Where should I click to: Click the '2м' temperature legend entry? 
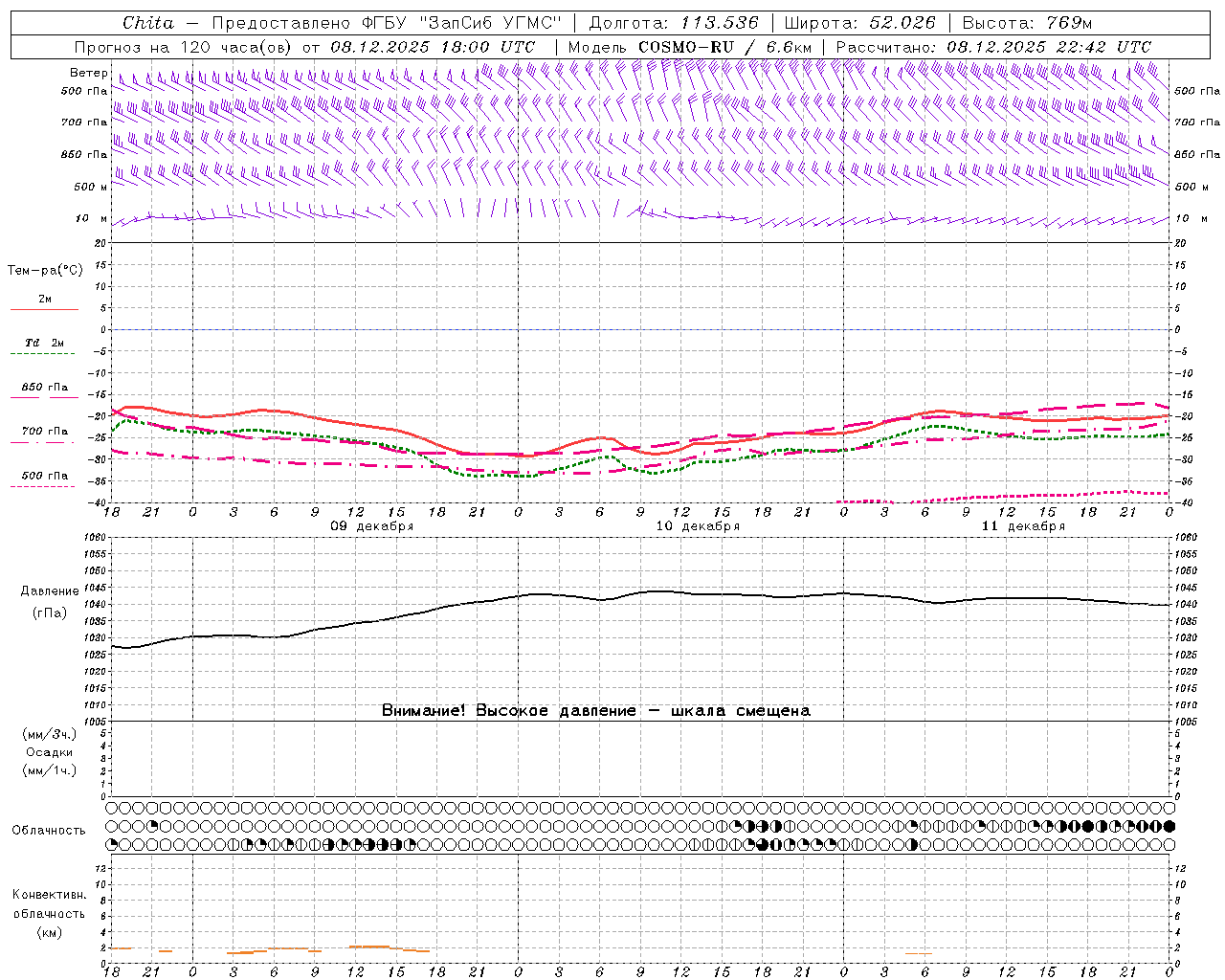click(x=45, y=299)
